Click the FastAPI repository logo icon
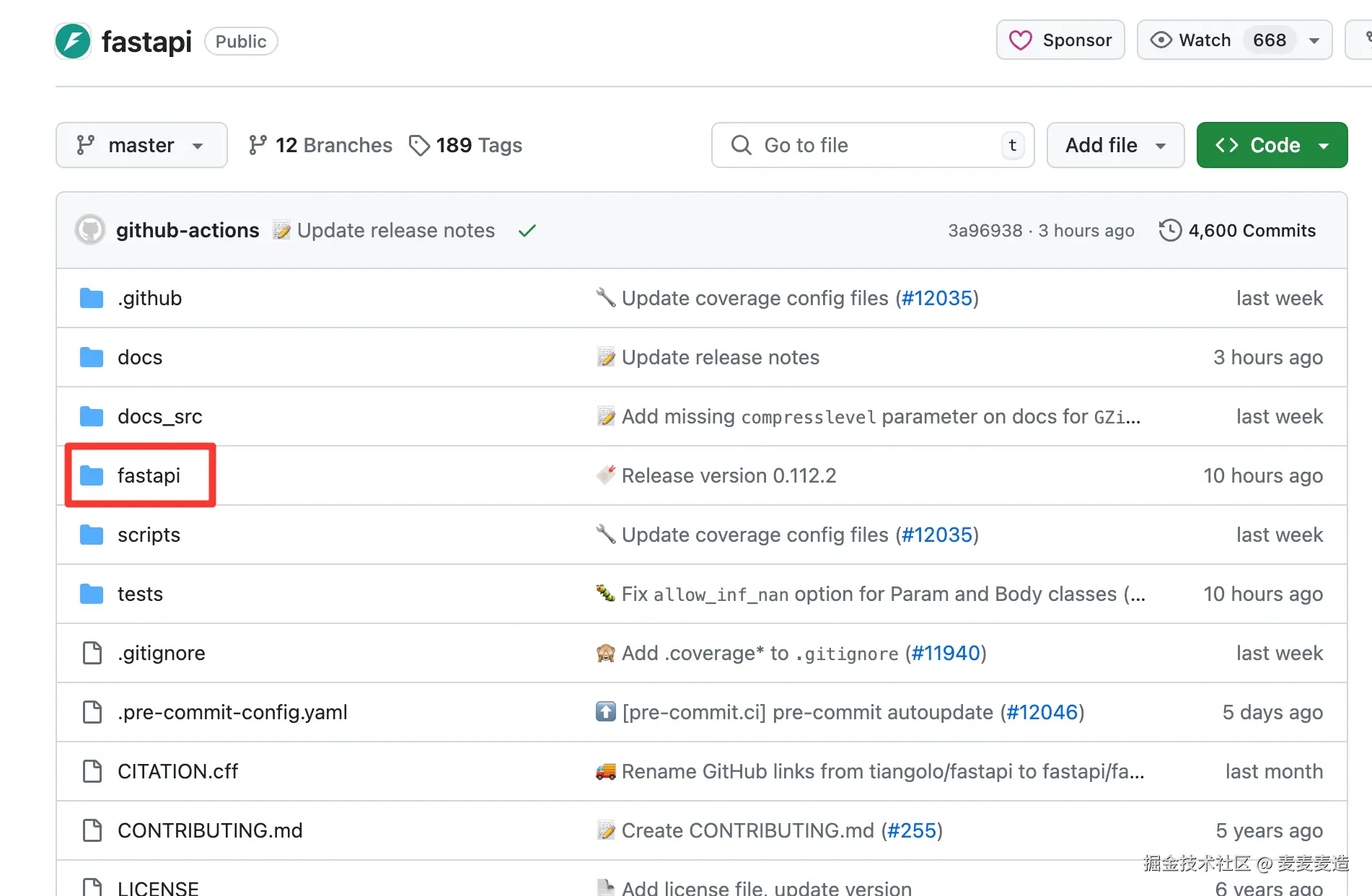 [73, 41]
